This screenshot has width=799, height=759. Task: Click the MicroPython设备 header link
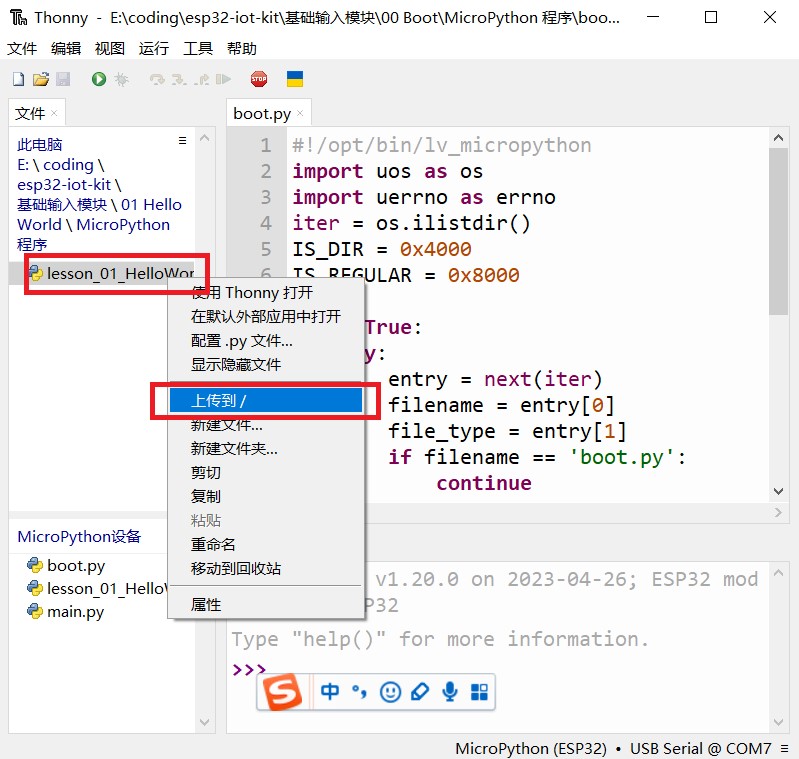tap(79, 537)
